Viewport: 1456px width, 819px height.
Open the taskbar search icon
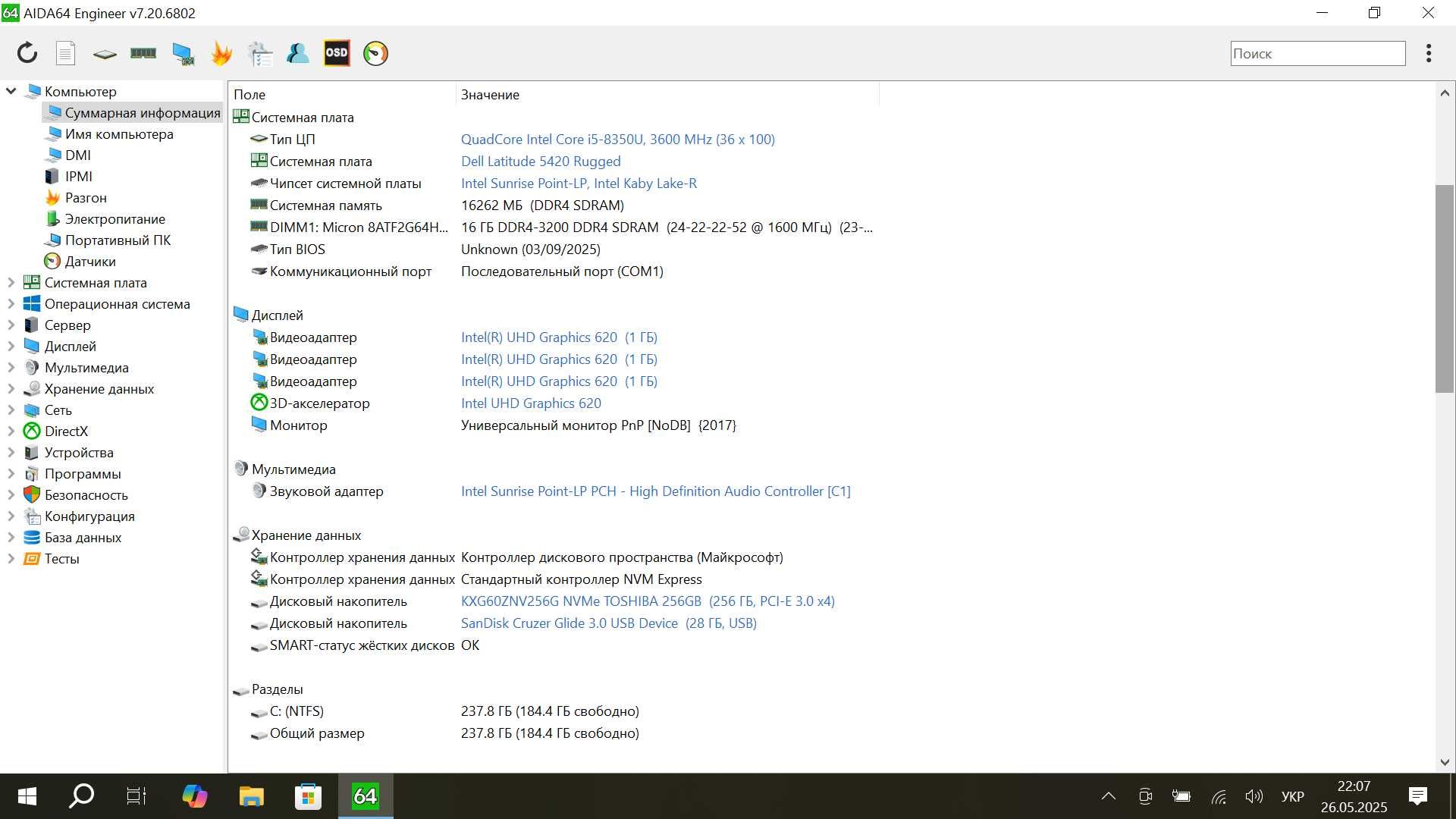(x=81, y=796)
